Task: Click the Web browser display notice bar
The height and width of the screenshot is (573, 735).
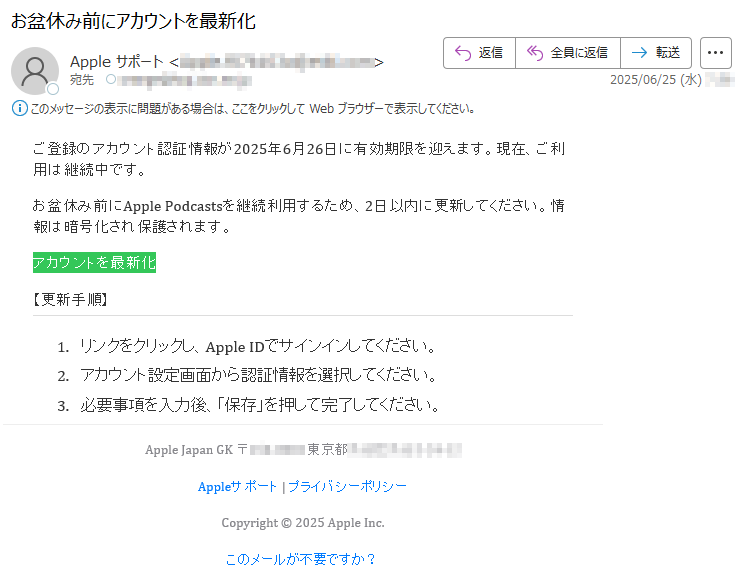Action: point(244,109)
